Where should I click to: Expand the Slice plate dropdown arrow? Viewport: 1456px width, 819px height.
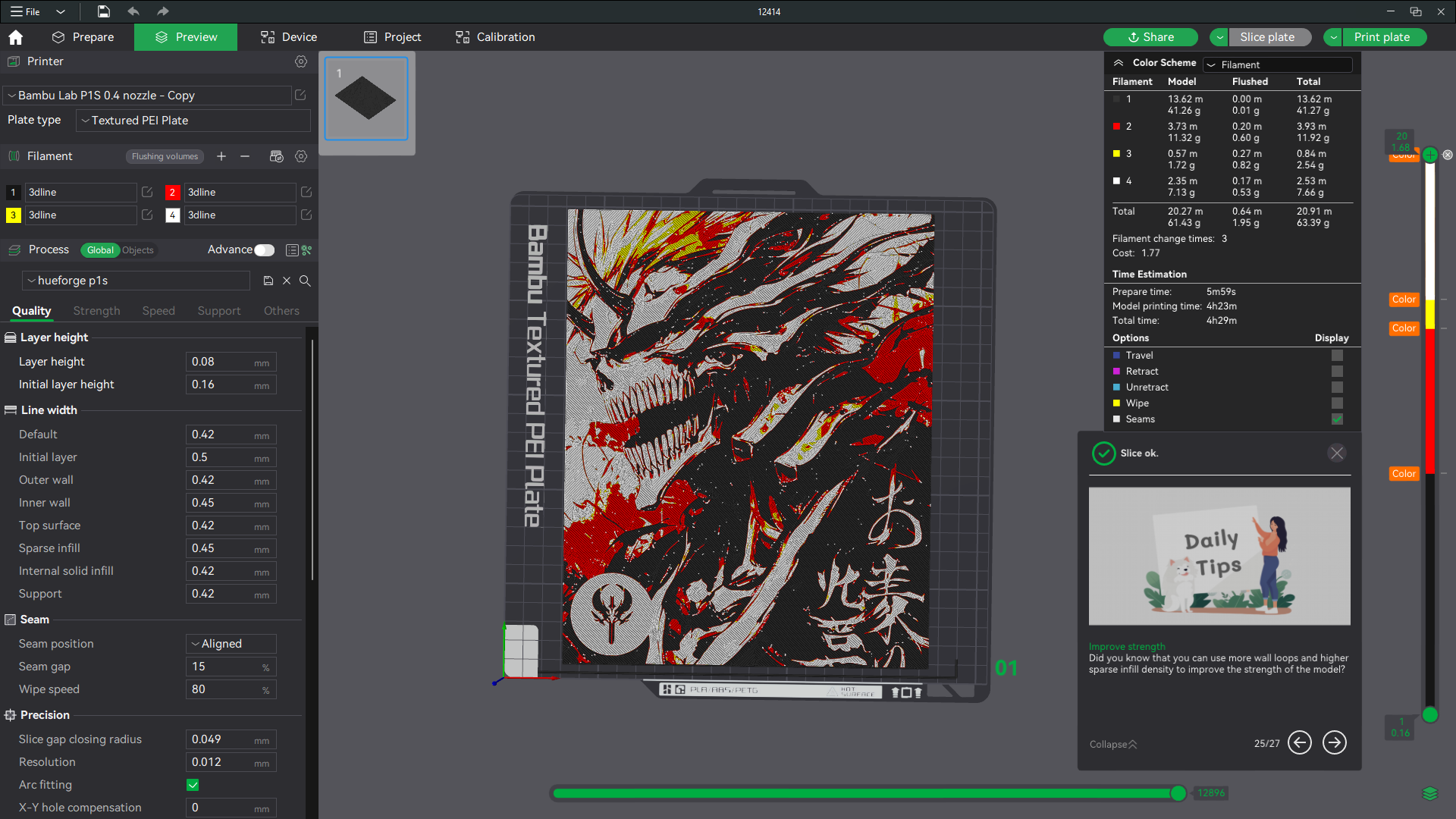pos(1219,37)
